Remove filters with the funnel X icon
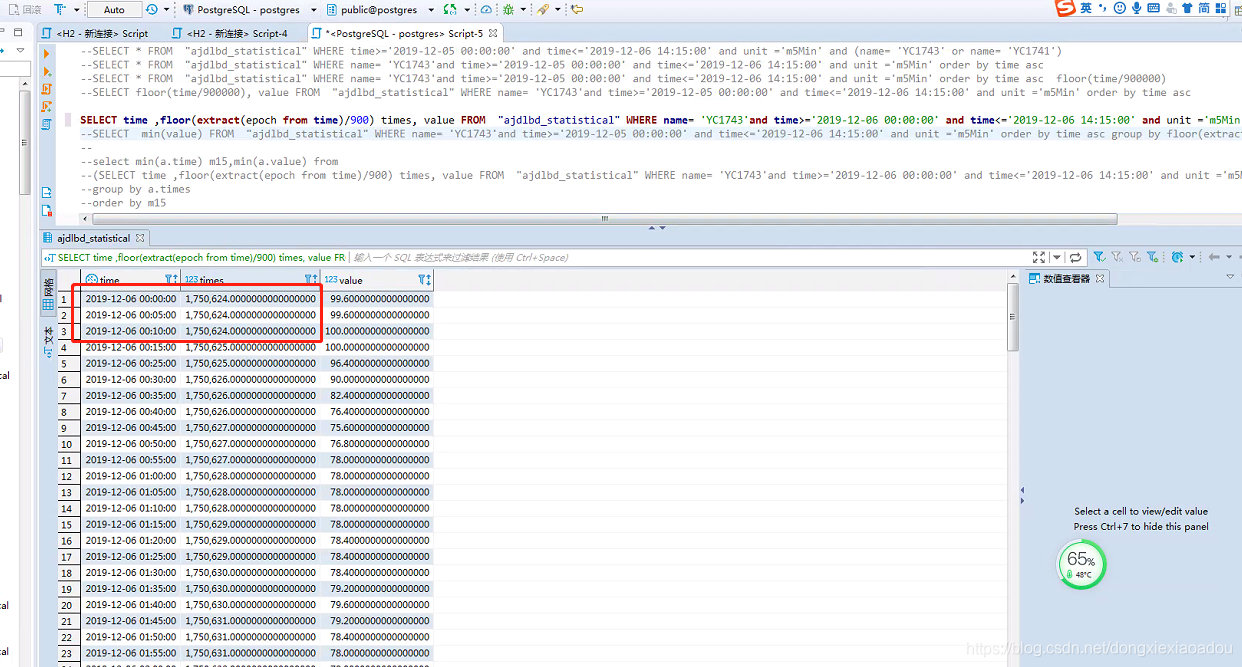 1117,257
